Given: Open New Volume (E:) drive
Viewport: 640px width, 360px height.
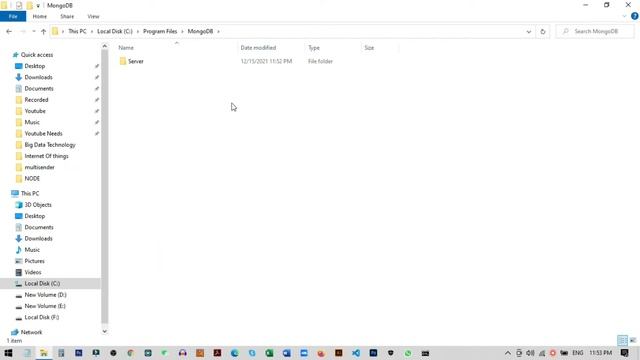Looking at the screenshot, I should pos(45,306).
